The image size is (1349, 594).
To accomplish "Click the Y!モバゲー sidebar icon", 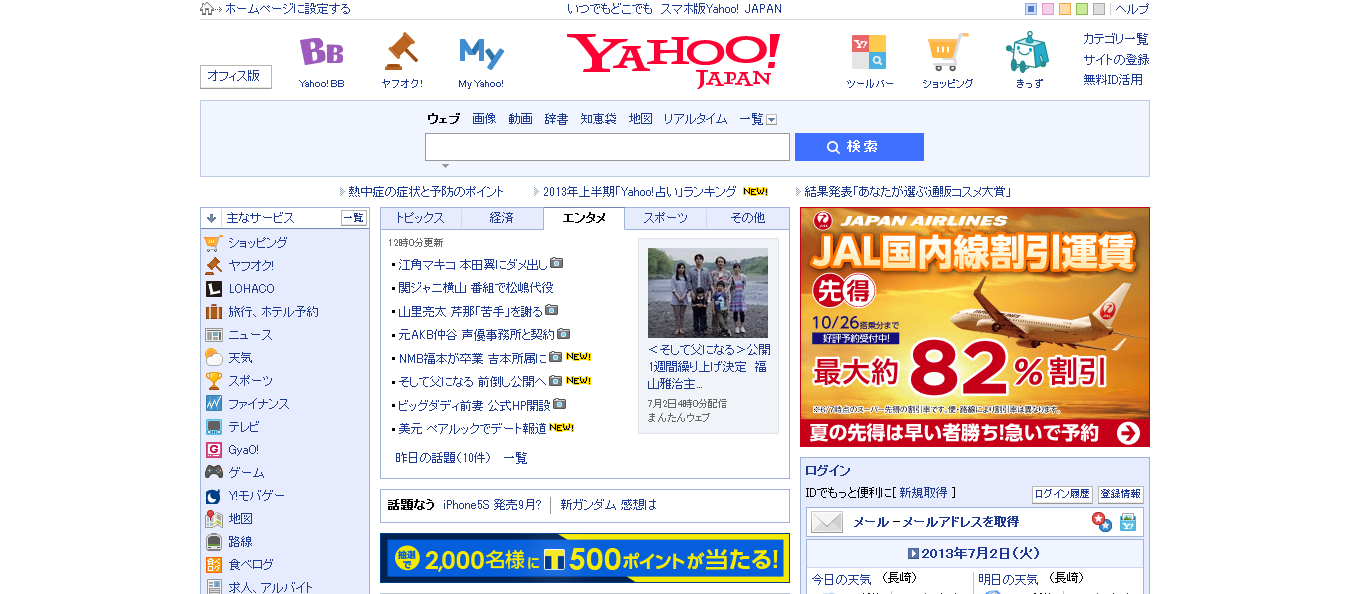I will click(x=213, y=496).
